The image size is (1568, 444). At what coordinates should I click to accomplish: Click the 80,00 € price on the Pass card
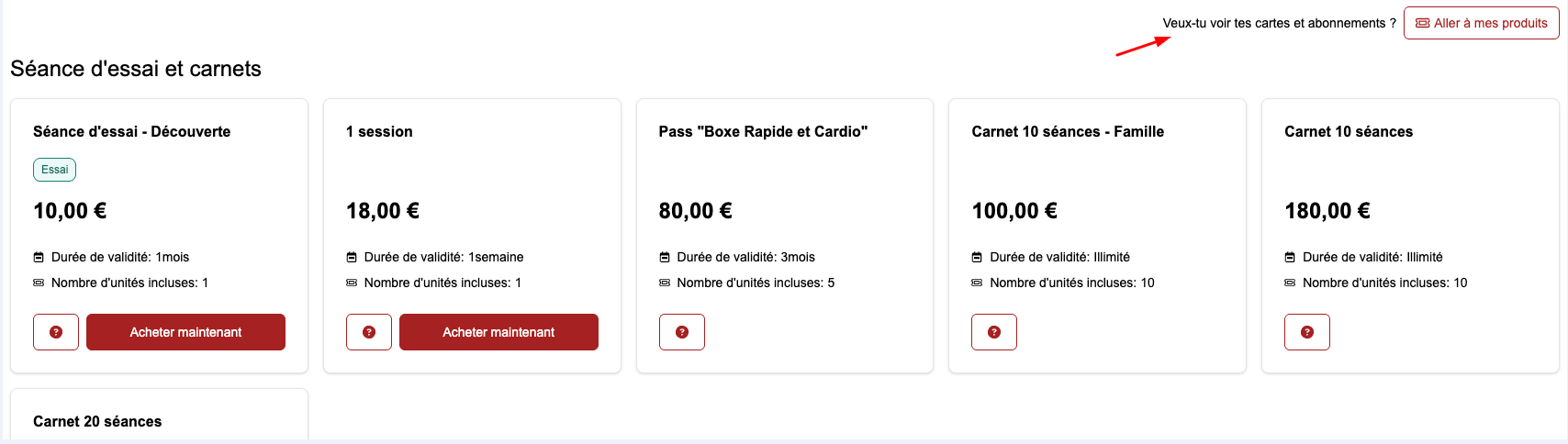(x=695, y=211)
